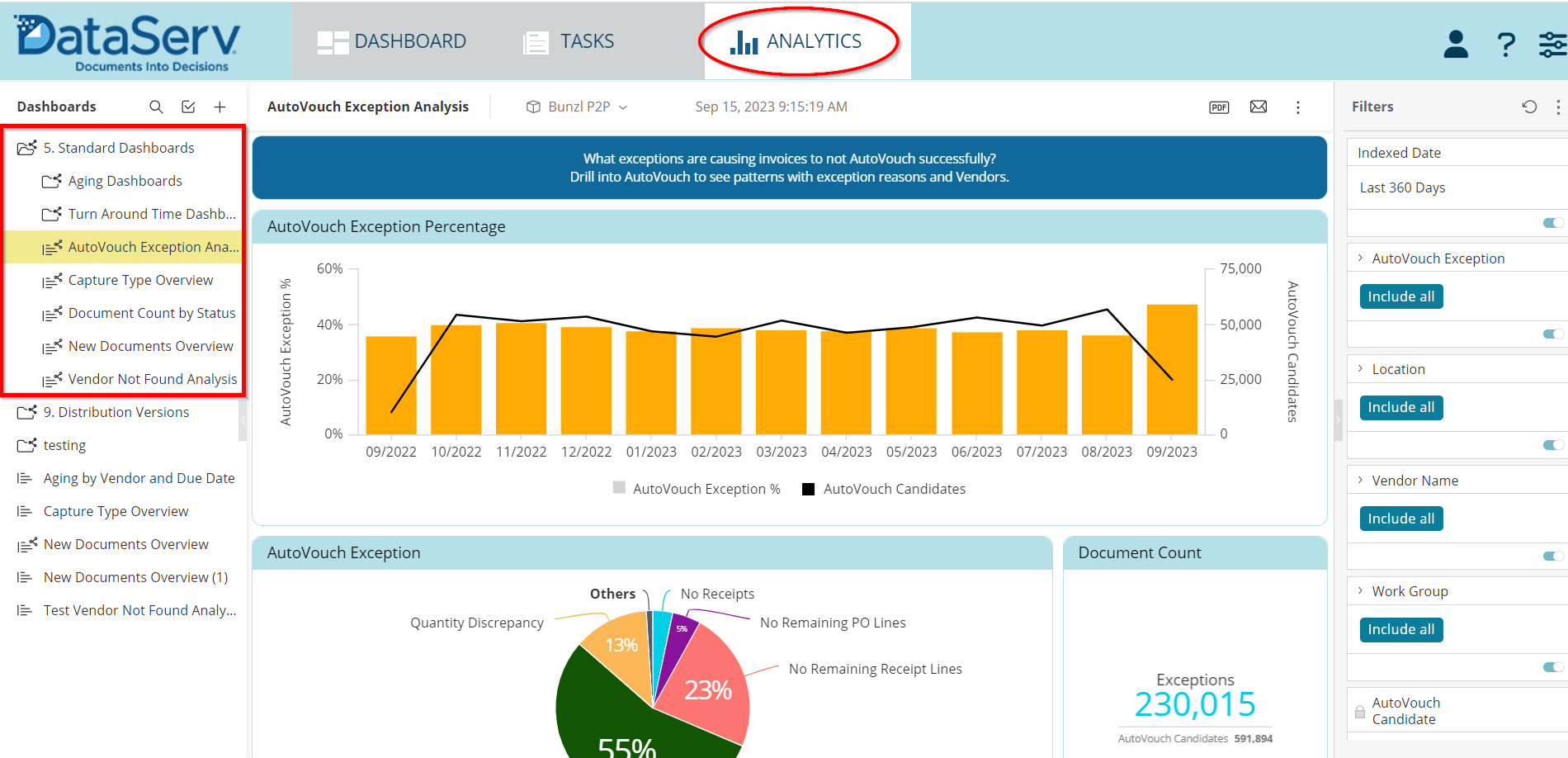Click the 09/2023 chart bar

(x=1172, y=369)
